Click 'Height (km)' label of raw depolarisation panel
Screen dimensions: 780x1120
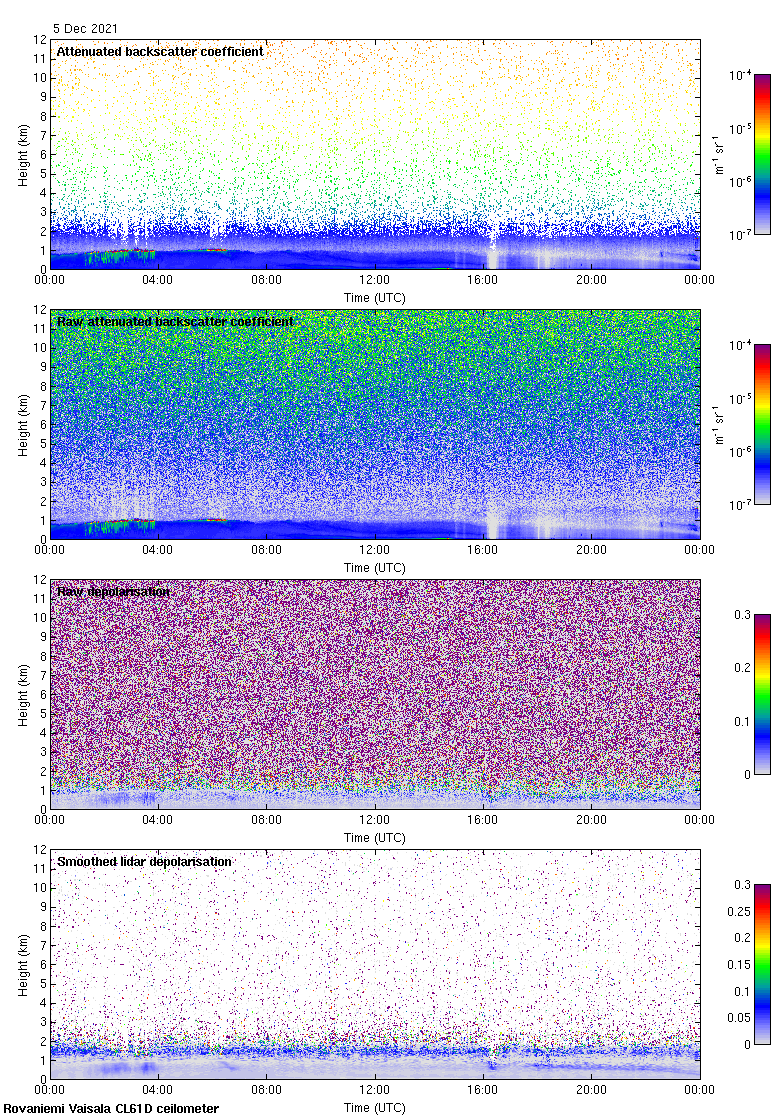[24, 696]
